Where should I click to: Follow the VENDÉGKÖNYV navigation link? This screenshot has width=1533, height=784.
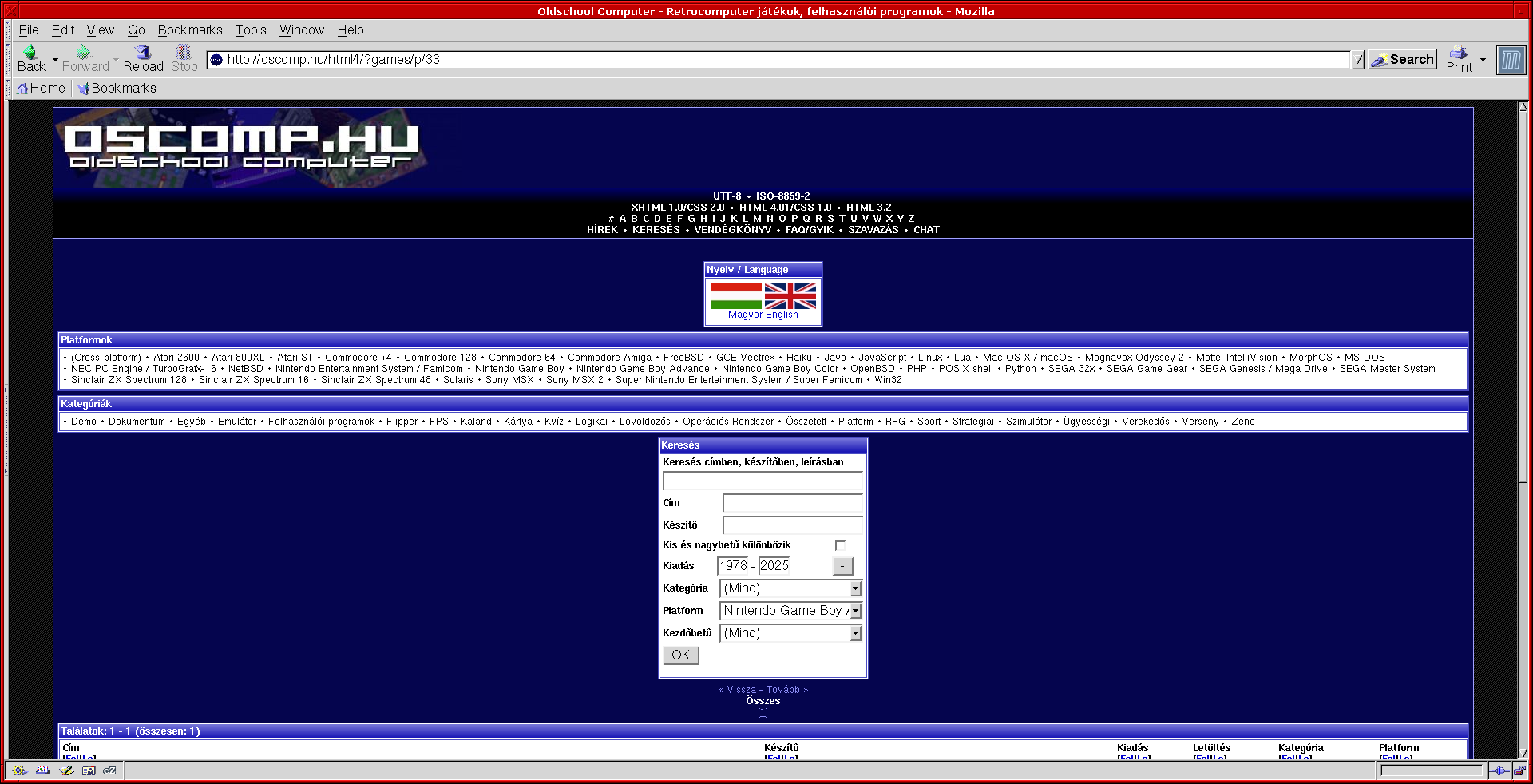click(732, 230)
